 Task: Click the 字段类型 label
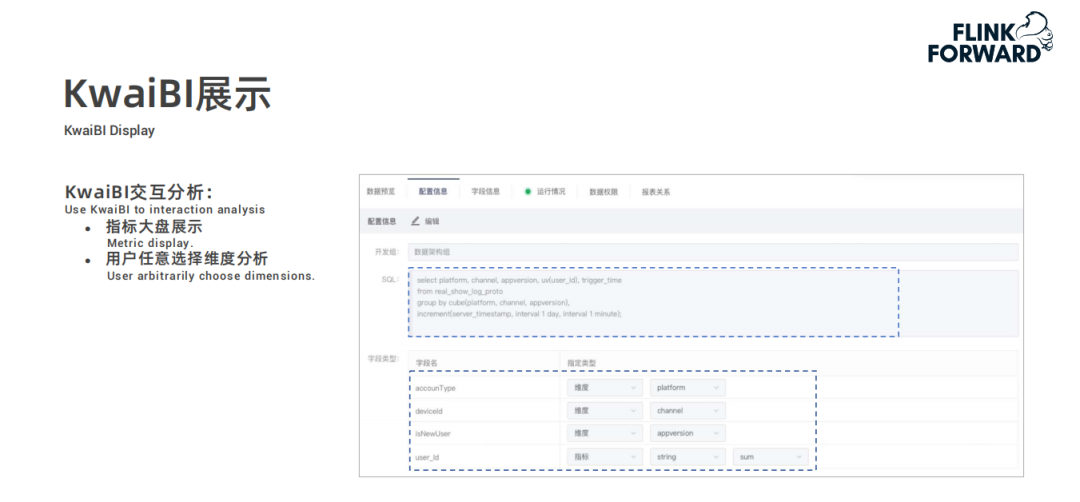point(382,359)
